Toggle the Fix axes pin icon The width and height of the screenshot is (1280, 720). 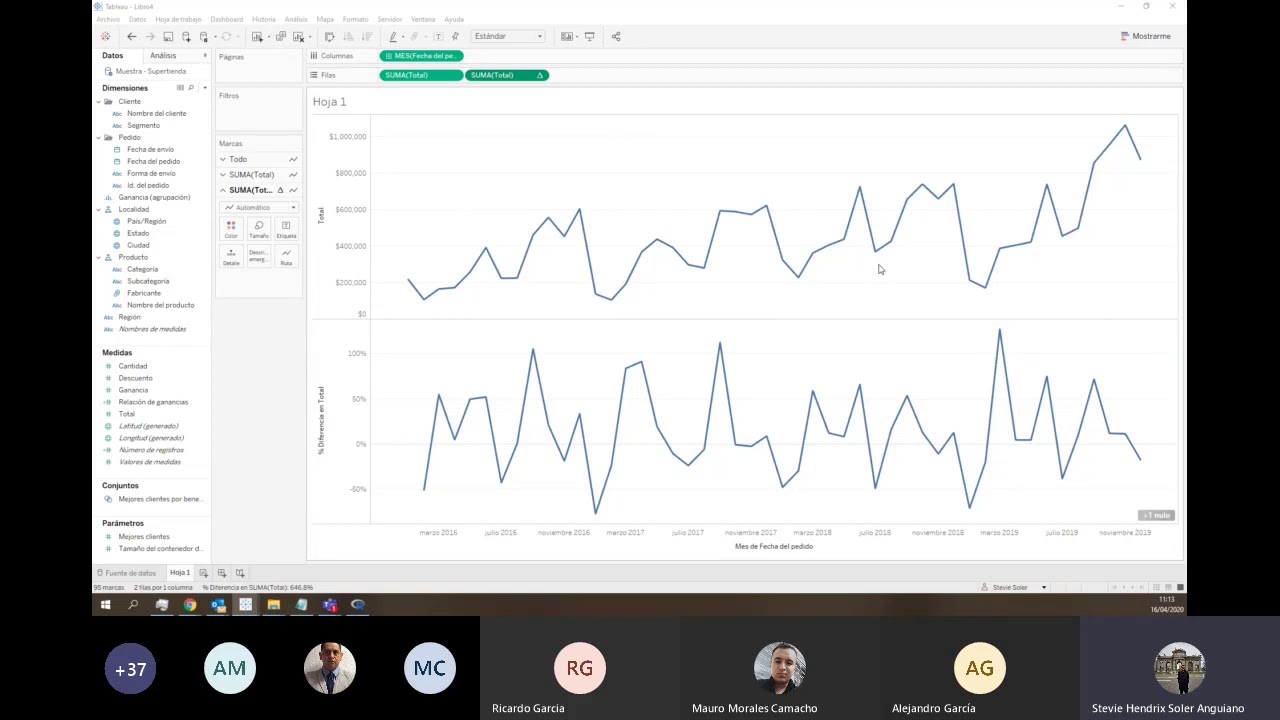tap(455, 36)
